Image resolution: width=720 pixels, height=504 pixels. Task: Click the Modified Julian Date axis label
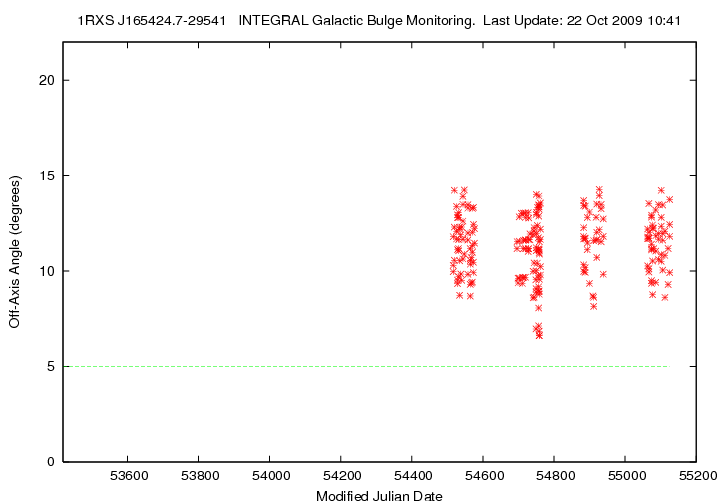tap(379, 496)
